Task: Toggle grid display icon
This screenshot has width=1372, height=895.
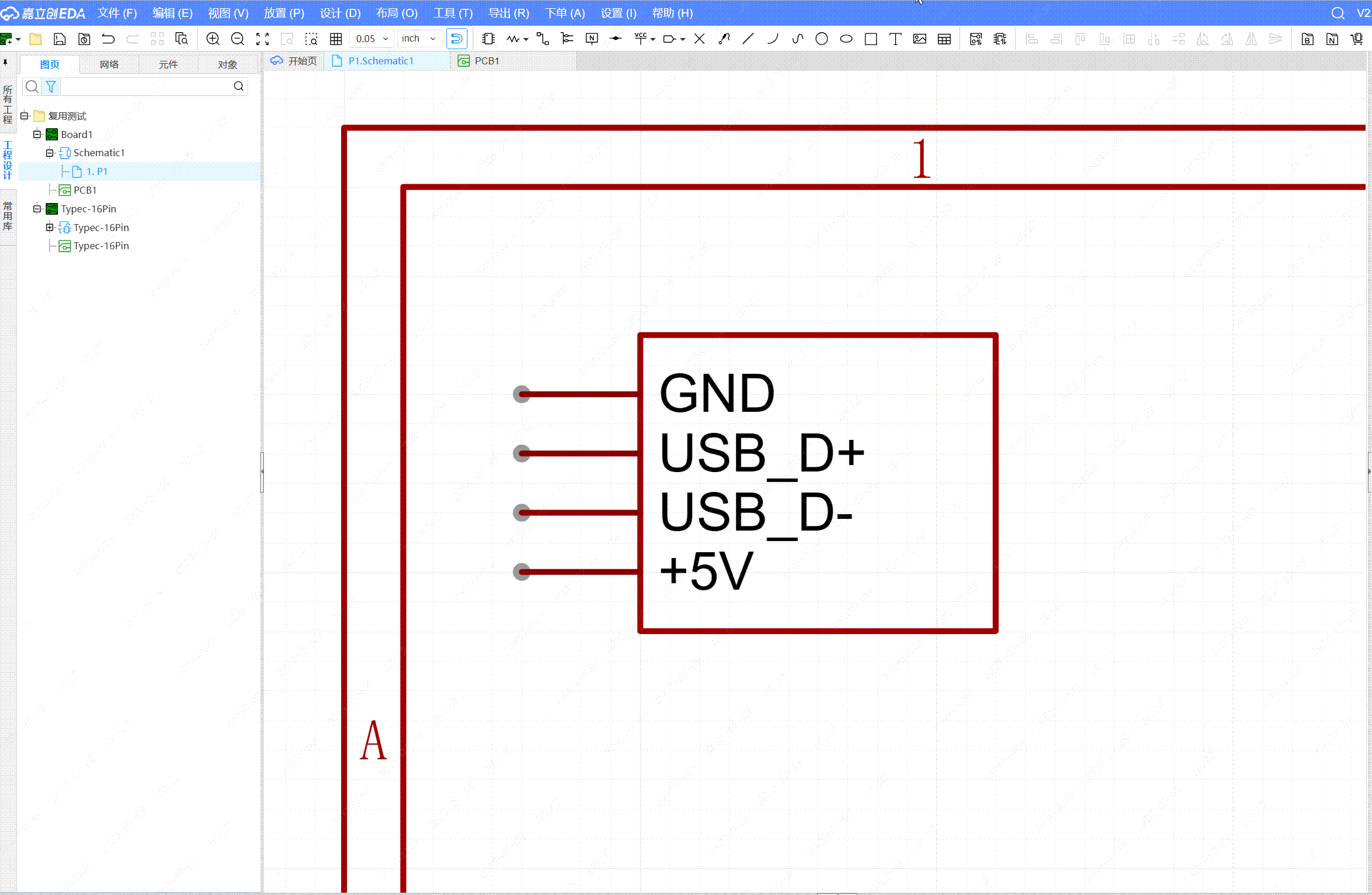Action: pos(336,39)
